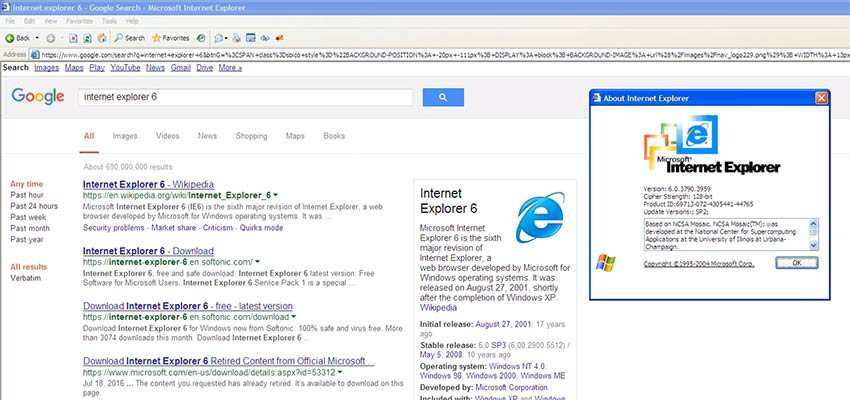The image size is (850, 400).
Task: Open the Search pane from the toolbar
Action: 129,37
